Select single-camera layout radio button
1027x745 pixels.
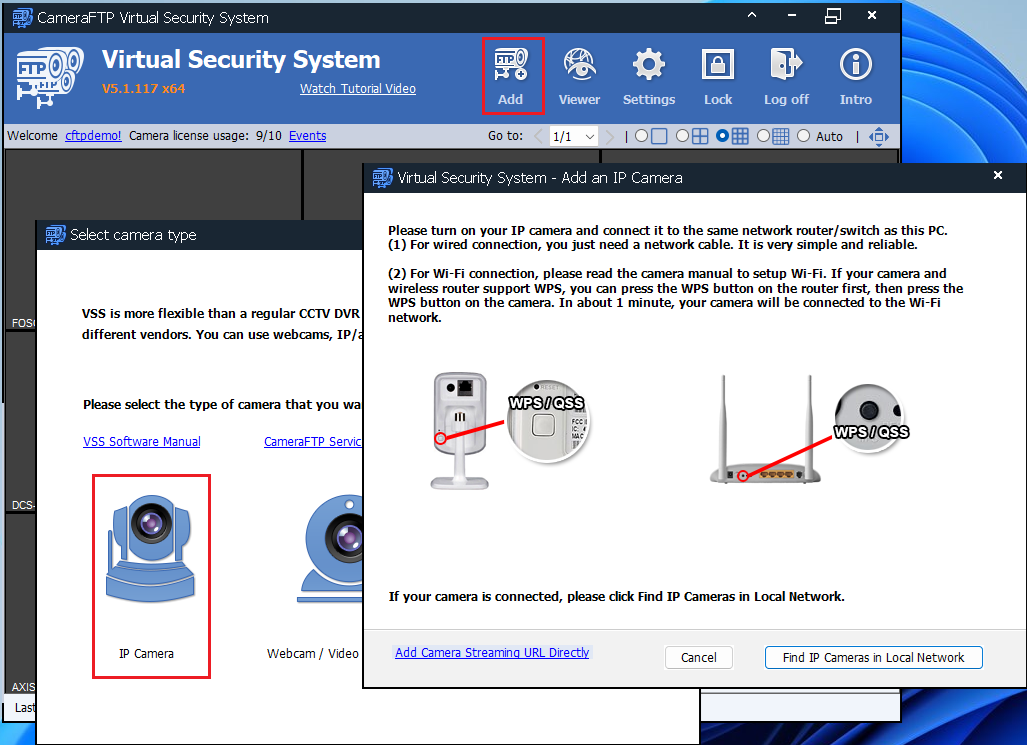tap(641, 136)
